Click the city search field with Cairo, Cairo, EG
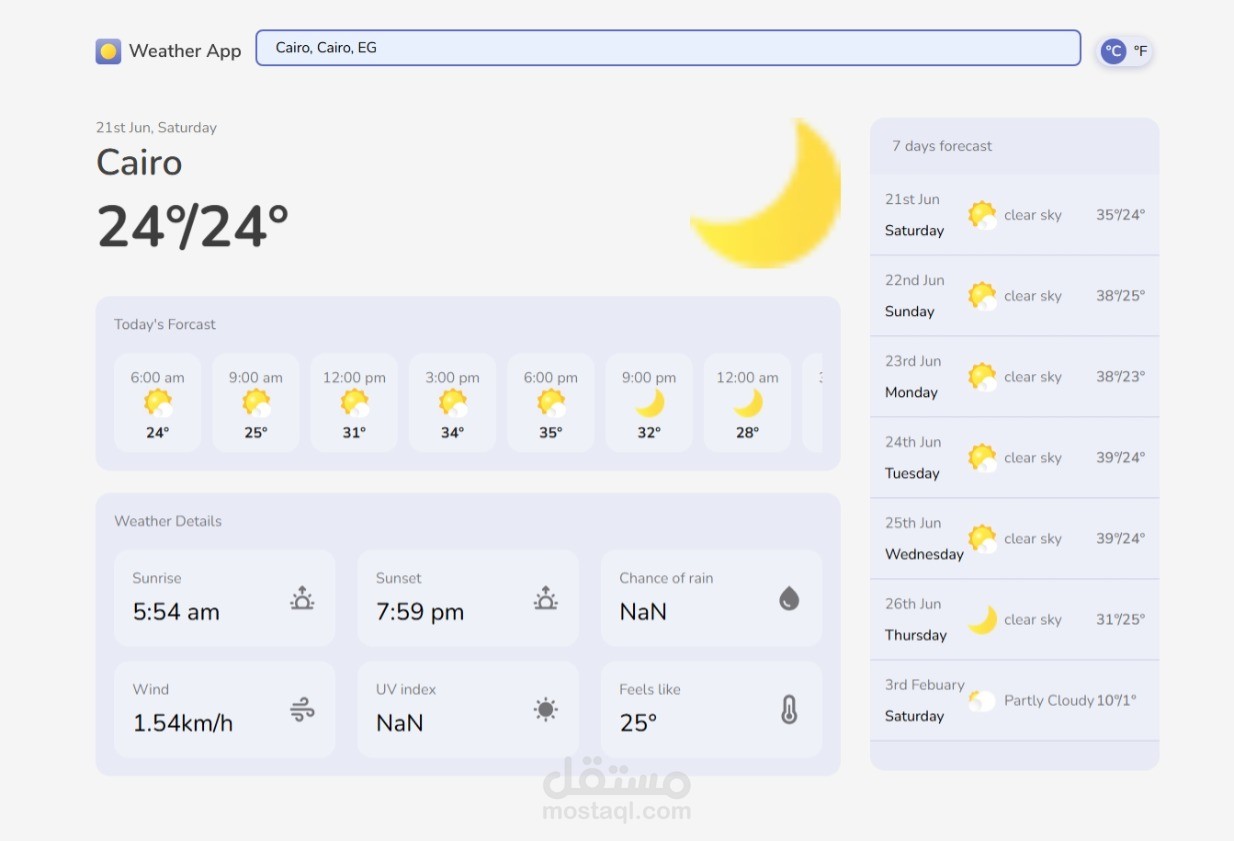The height and width of the screenshot is (841, 1234). [668, 48]
